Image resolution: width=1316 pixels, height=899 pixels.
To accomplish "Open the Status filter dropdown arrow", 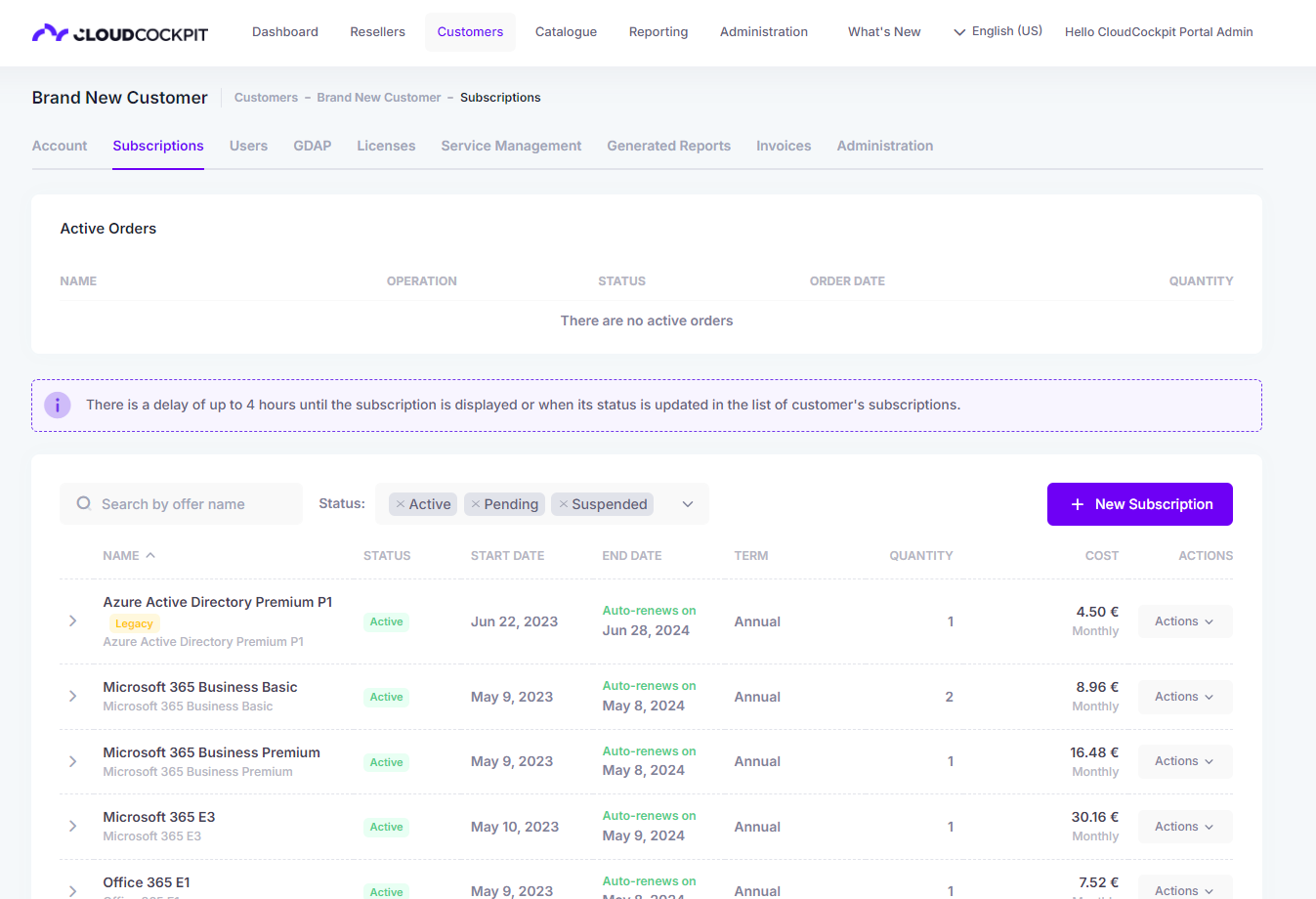I will (x=688, y=504).
